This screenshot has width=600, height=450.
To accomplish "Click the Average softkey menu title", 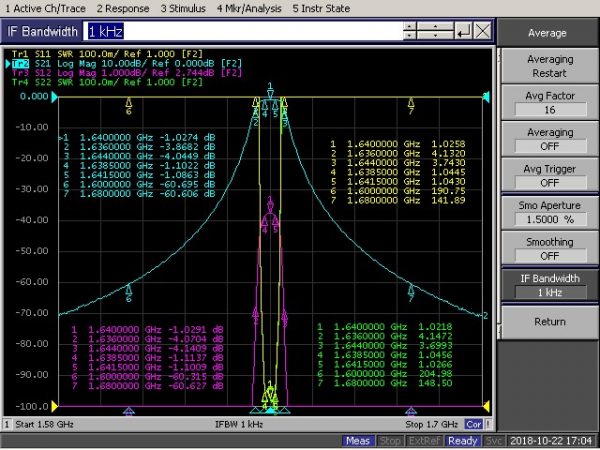I will point(548,33).
